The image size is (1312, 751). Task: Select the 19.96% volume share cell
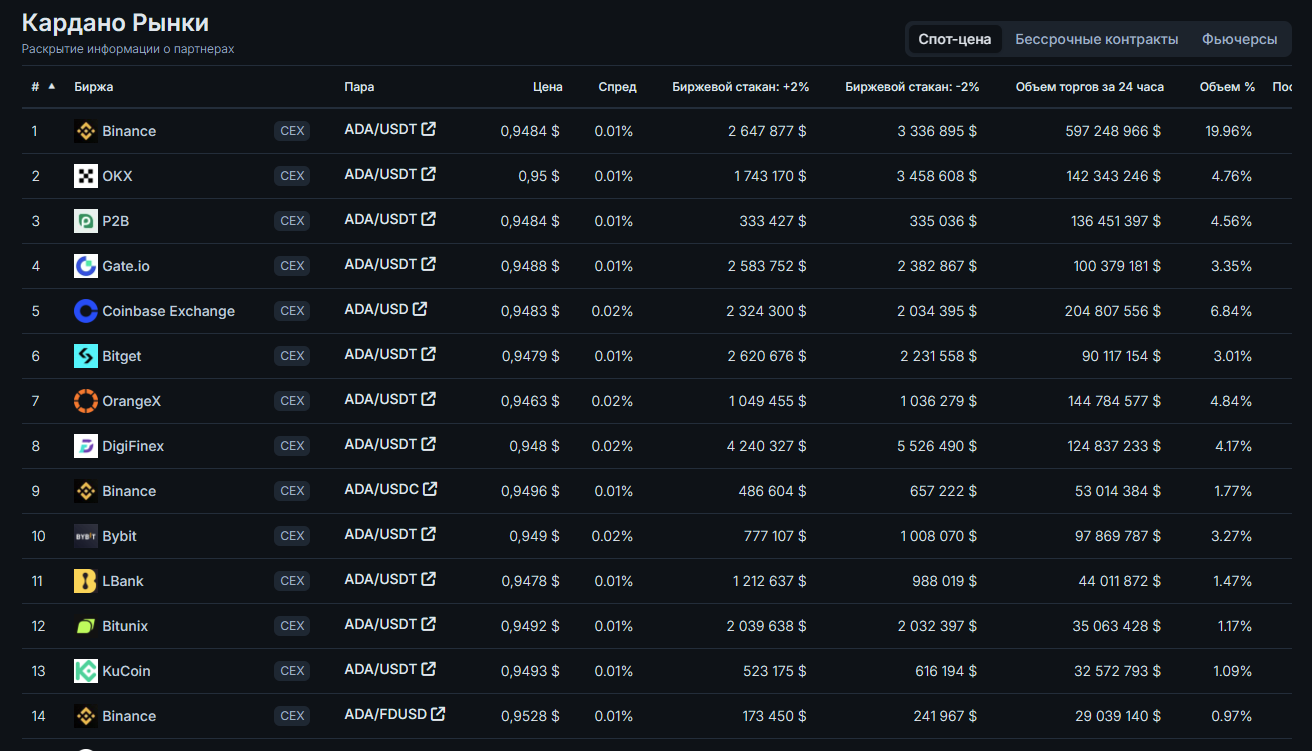tap(1229, 131)
